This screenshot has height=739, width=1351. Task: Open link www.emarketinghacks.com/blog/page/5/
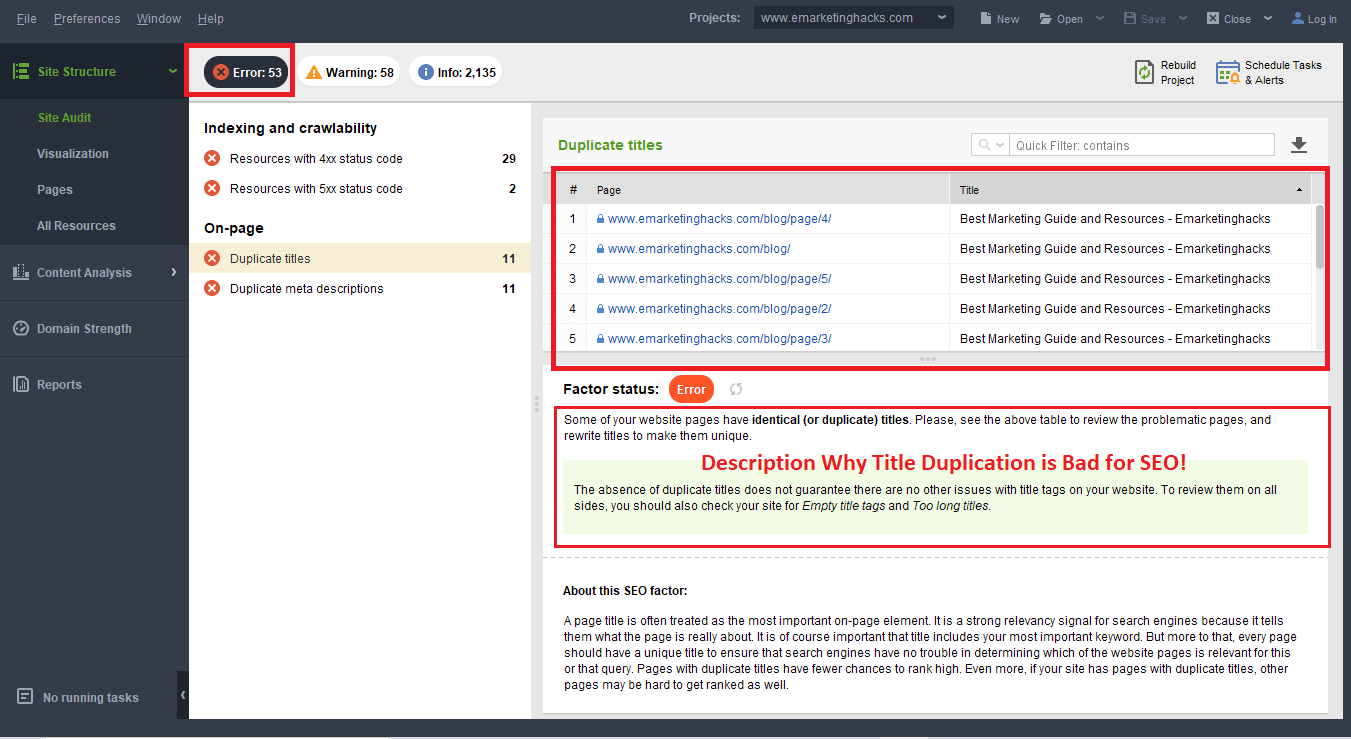[x=719, y=278]
